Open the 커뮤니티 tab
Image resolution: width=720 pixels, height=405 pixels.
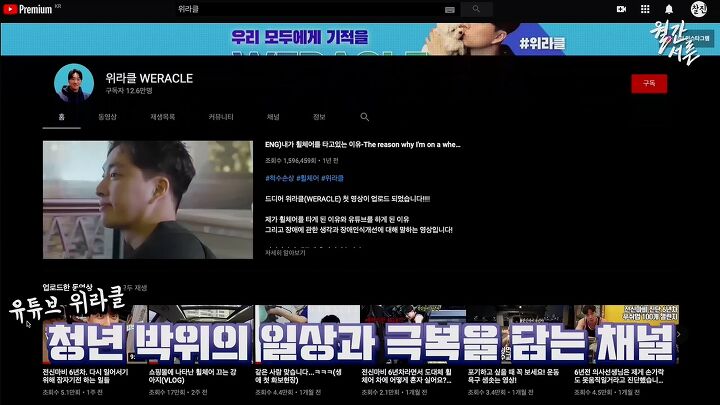point(221,117)
